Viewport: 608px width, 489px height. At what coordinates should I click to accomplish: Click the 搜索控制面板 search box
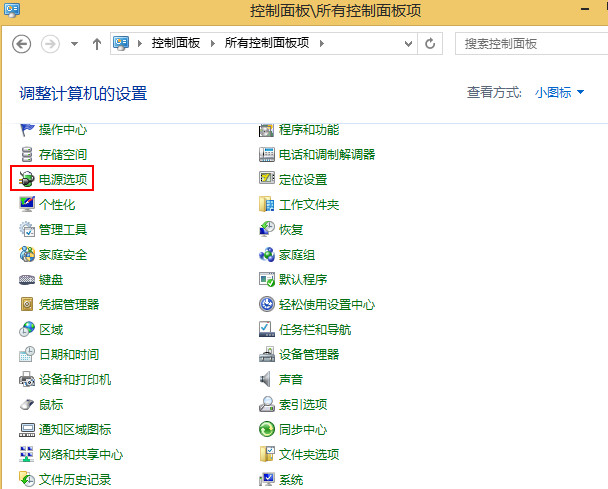click(x=530, y=44)
